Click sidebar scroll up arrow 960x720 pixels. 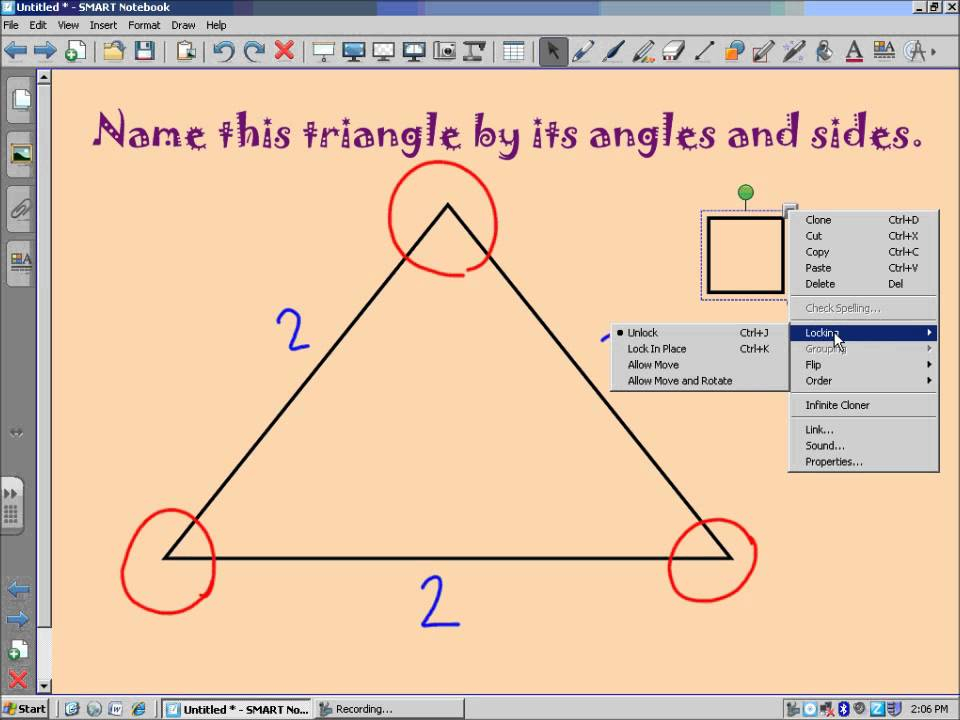click(43, 77)
